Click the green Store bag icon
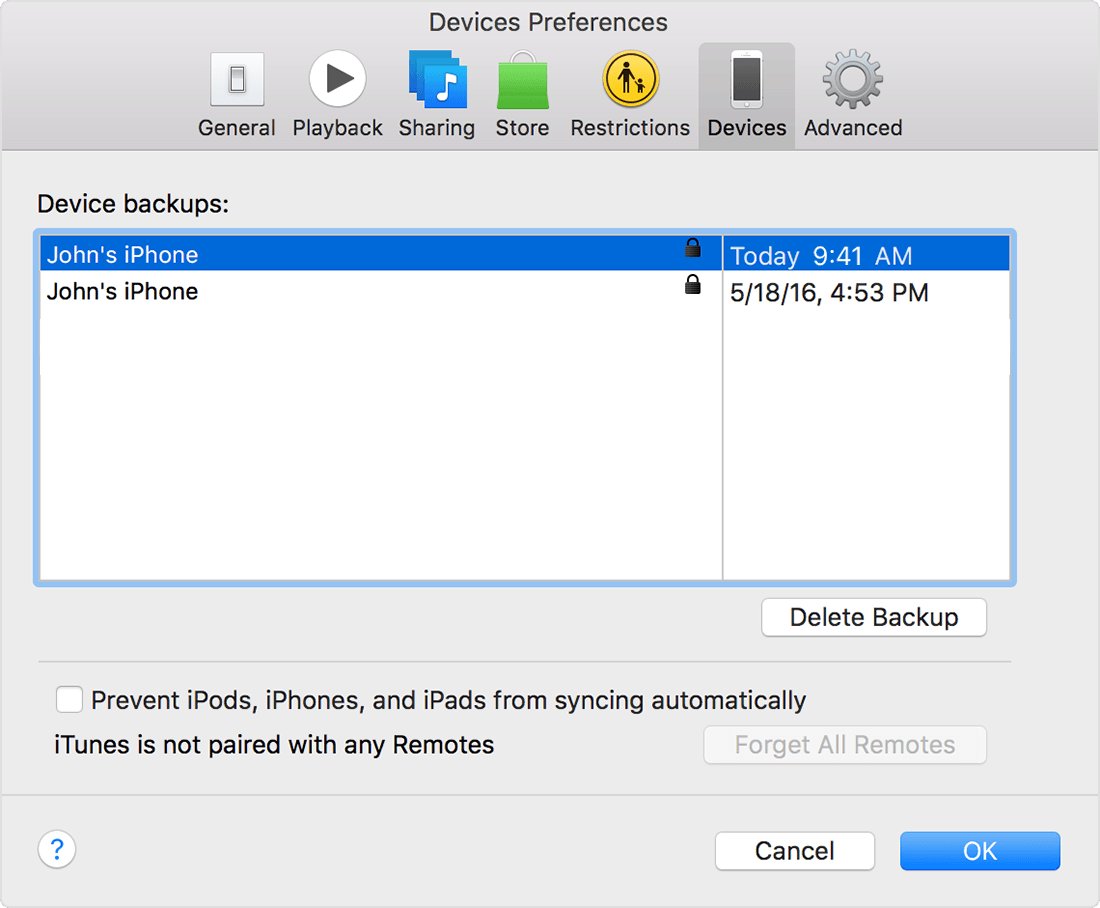This screenshot has height=908, width=1100. pyautogui.click(x=522, y=80)
